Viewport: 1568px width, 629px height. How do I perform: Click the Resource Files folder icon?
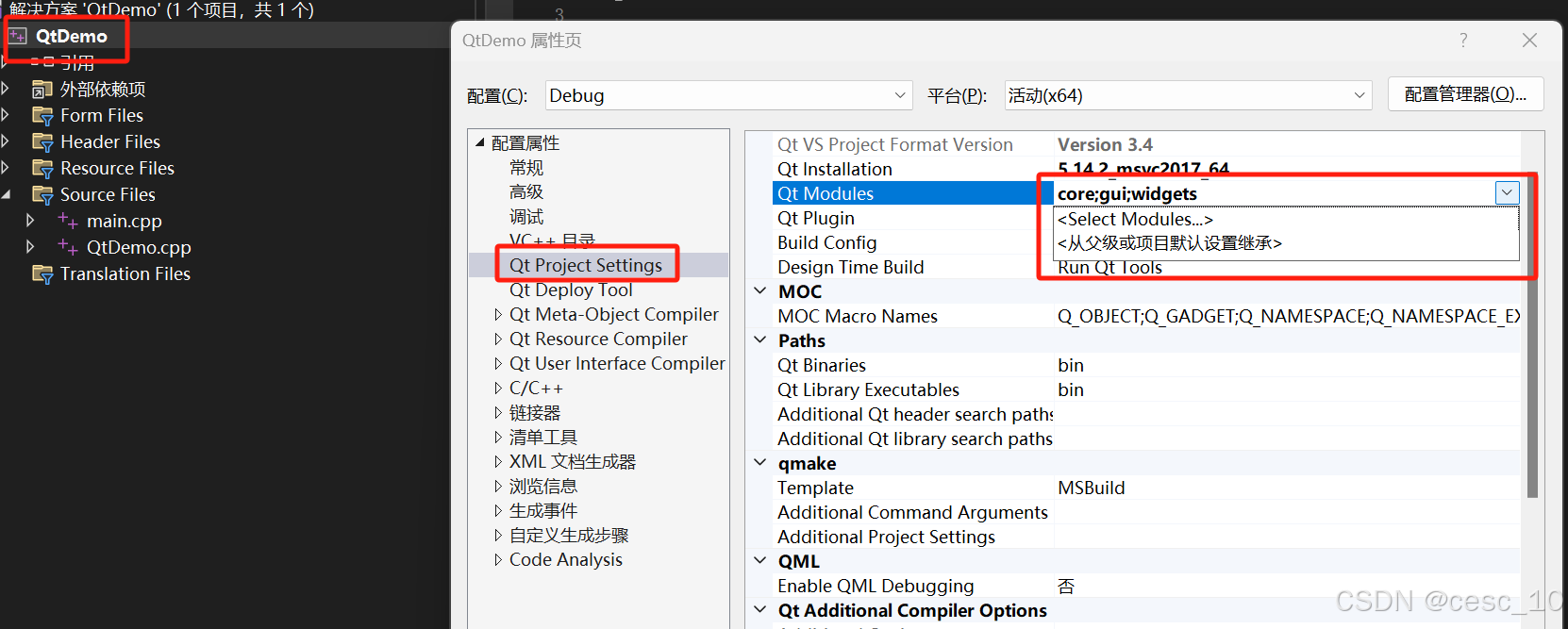point(42,169)
